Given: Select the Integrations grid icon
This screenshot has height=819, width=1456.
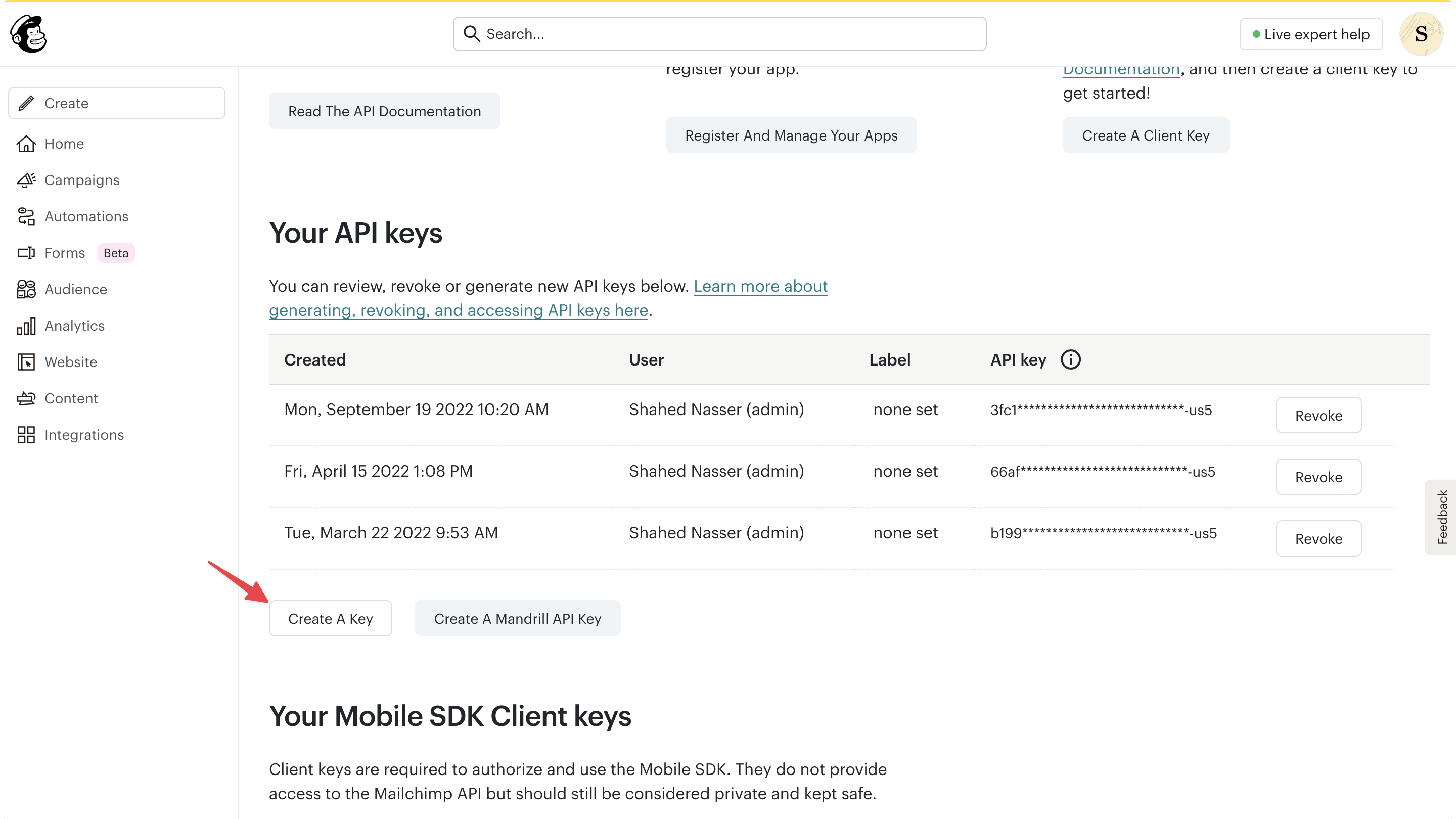Looking at the screenshot, I should tap(26, 435).
